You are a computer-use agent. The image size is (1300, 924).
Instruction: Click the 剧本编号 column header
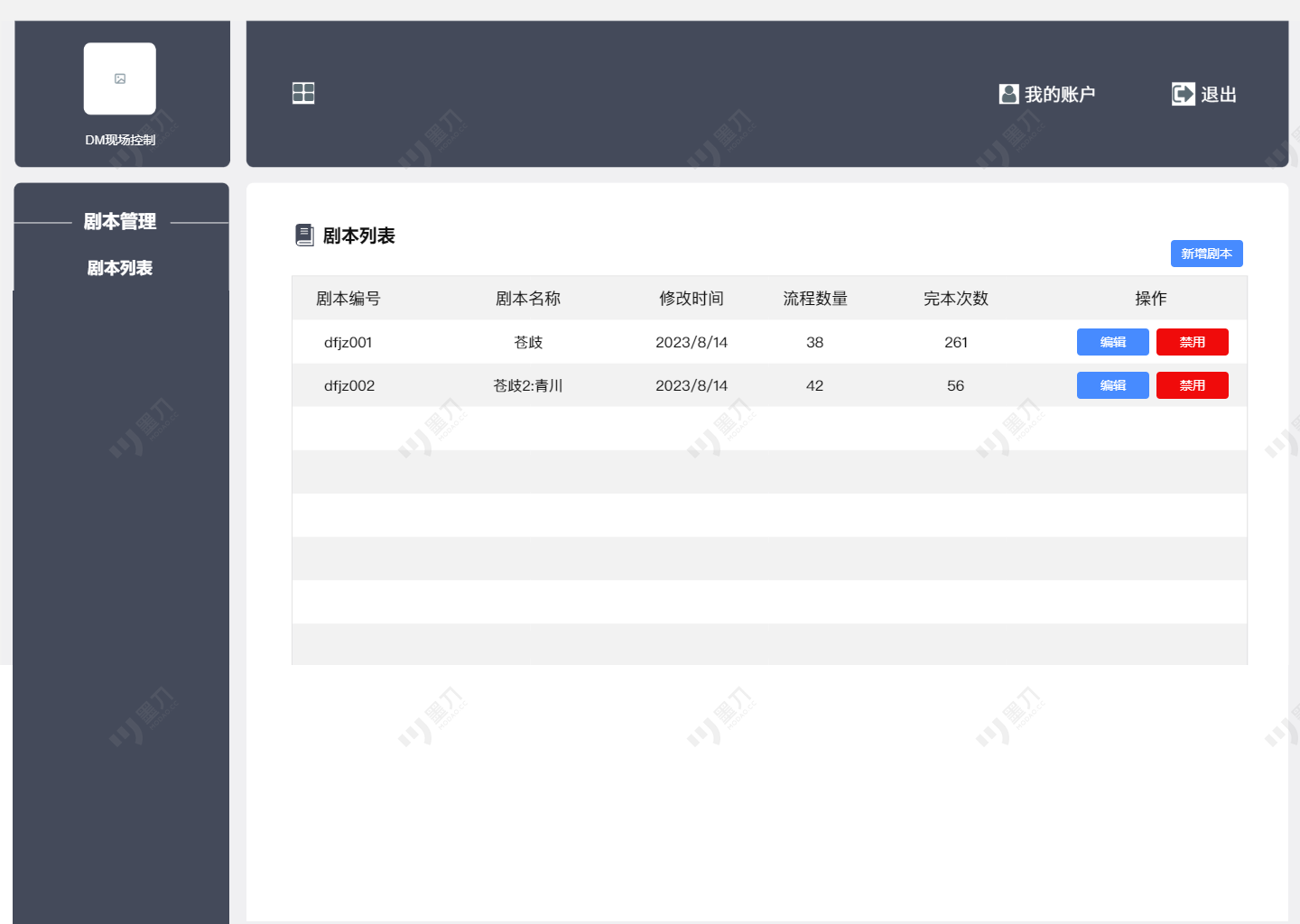pyautogui.click(x=348, y=298)
